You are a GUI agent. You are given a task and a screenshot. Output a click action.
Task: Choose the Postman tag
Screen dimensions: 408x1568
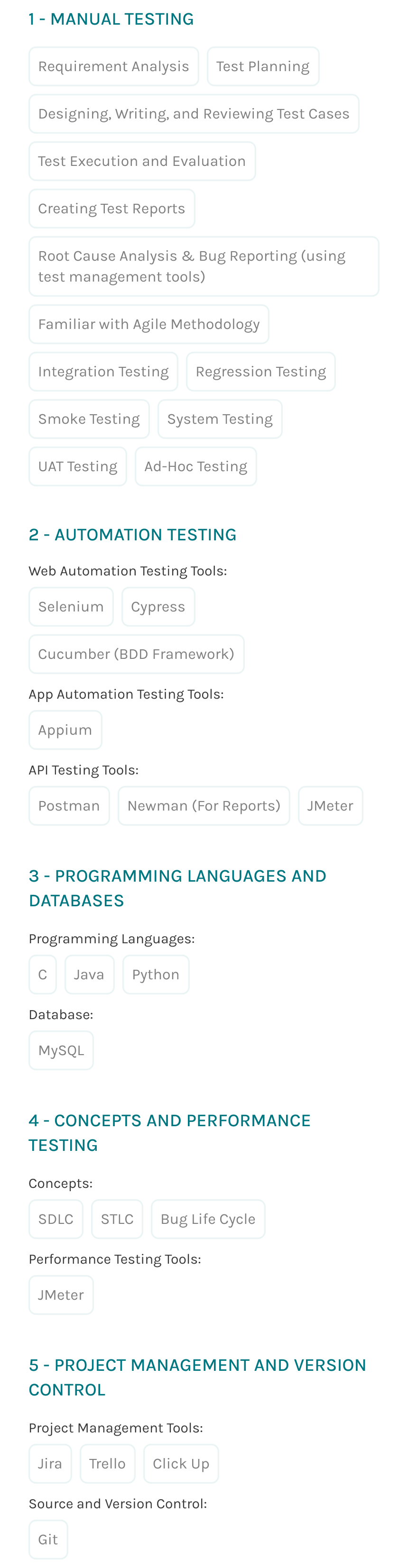[69, 806]
